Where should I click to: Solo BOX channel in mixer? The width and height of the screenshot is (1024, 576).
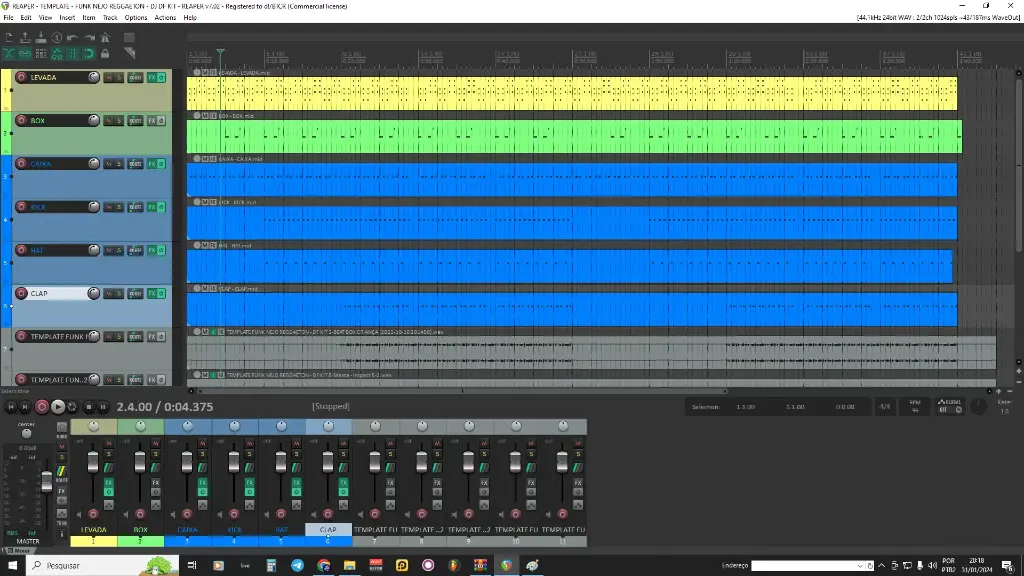pyautogui.click(x=155, y=454)
